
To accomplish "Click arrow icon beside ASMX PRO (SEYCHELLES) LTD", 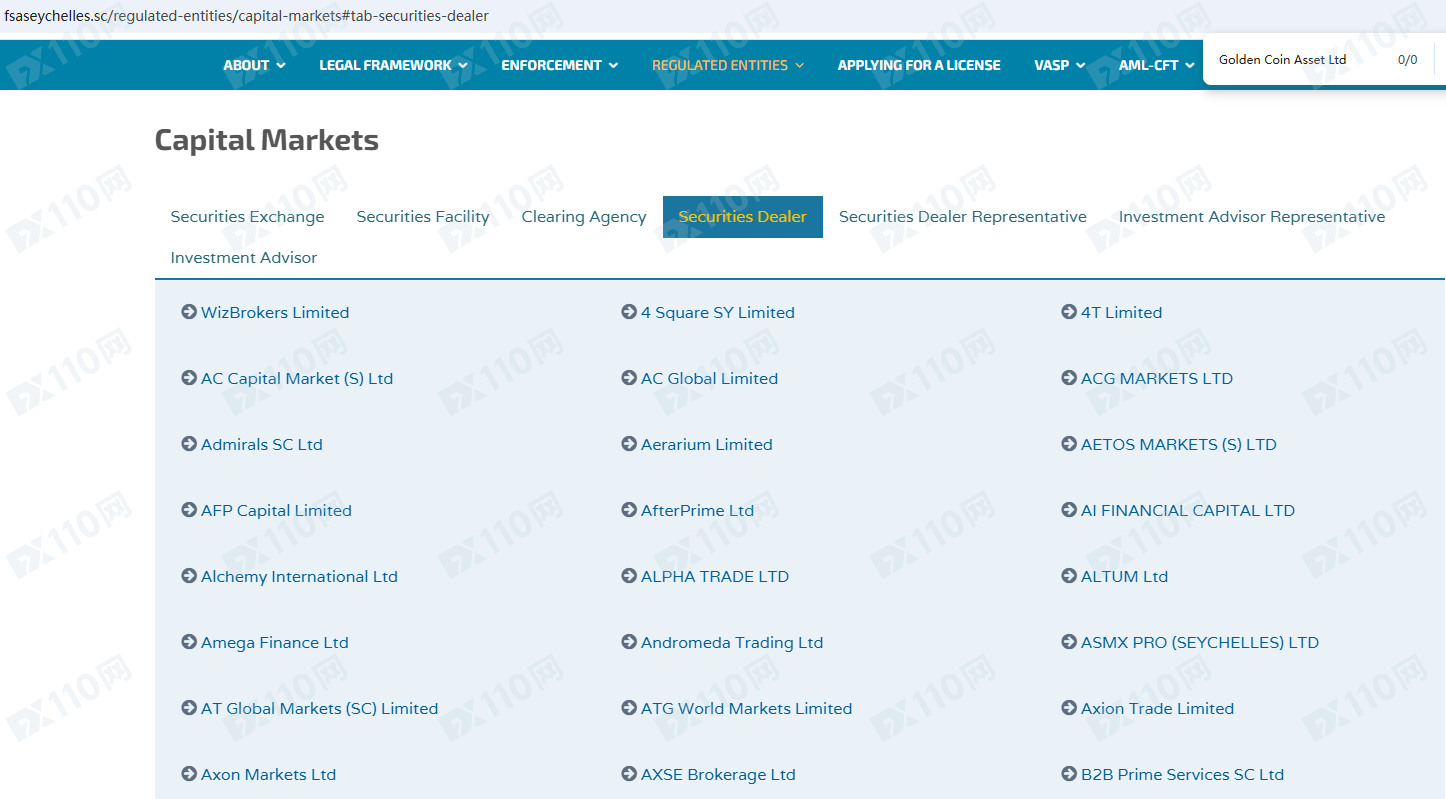I will pyautogui.click(x=1069, y=642).
